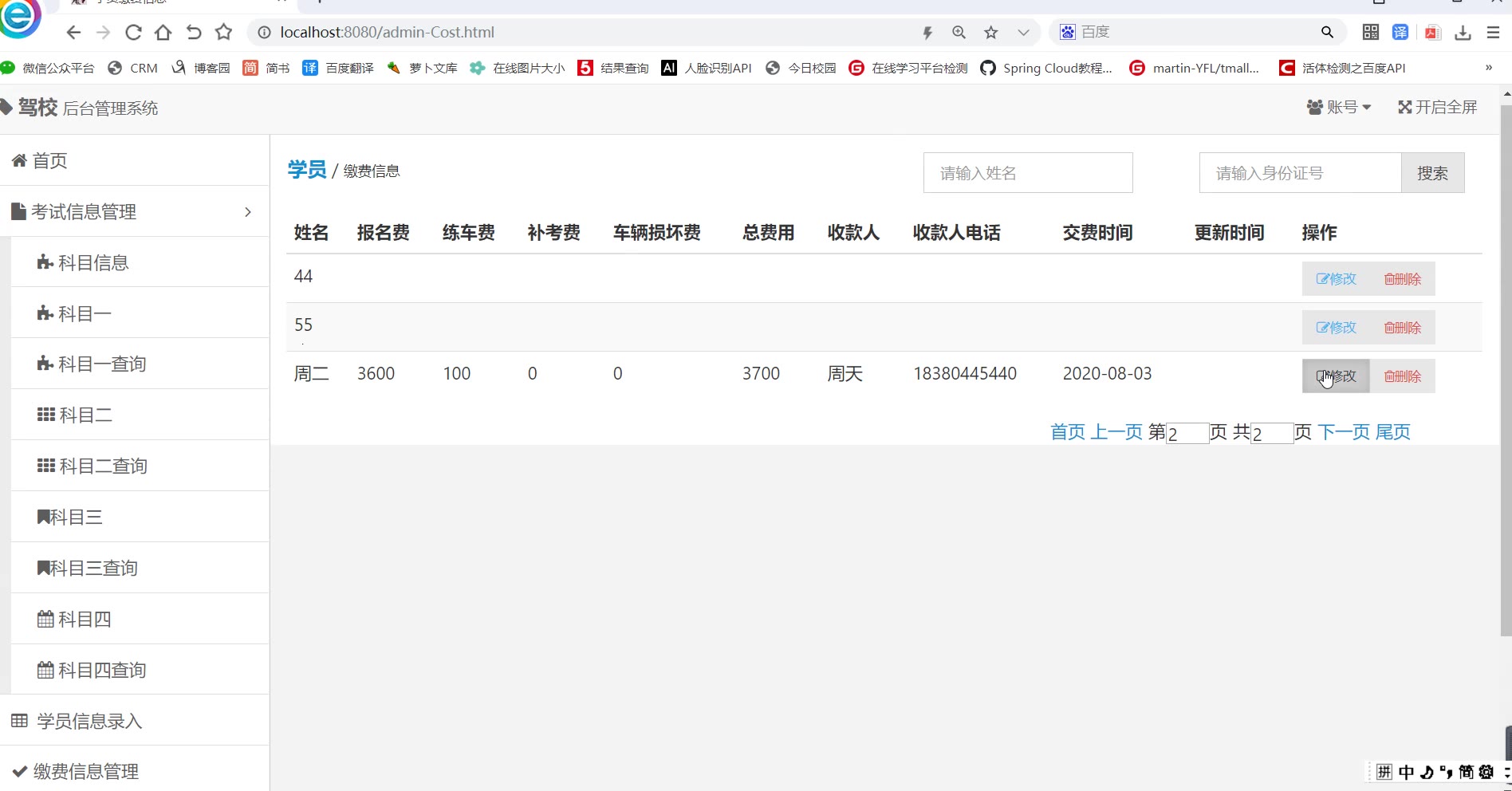Click the Baidu search magnifier icon
The image size is (1512, 791).
pos(1327,33)
